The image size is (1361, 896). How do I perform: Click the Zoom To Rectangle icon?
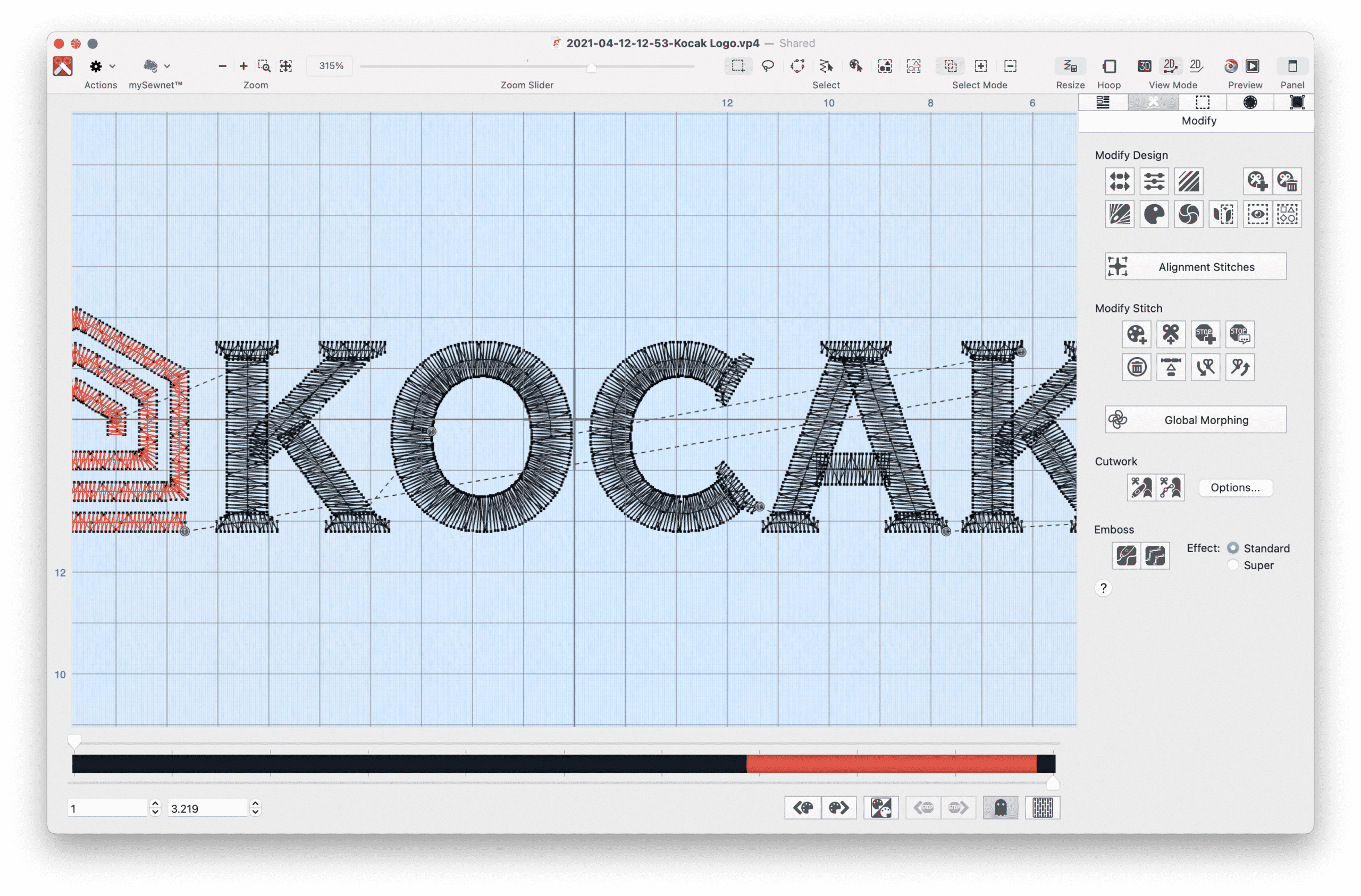click(x=264, y=66)
